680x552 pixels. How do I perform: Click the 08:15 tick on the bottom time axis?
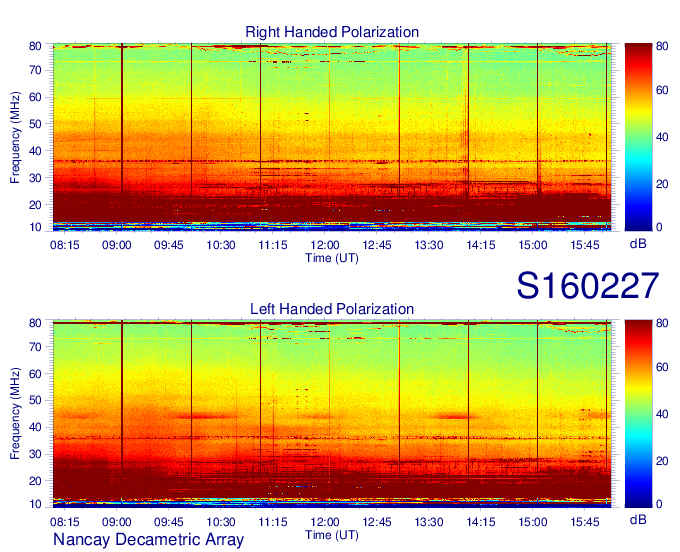65,522
